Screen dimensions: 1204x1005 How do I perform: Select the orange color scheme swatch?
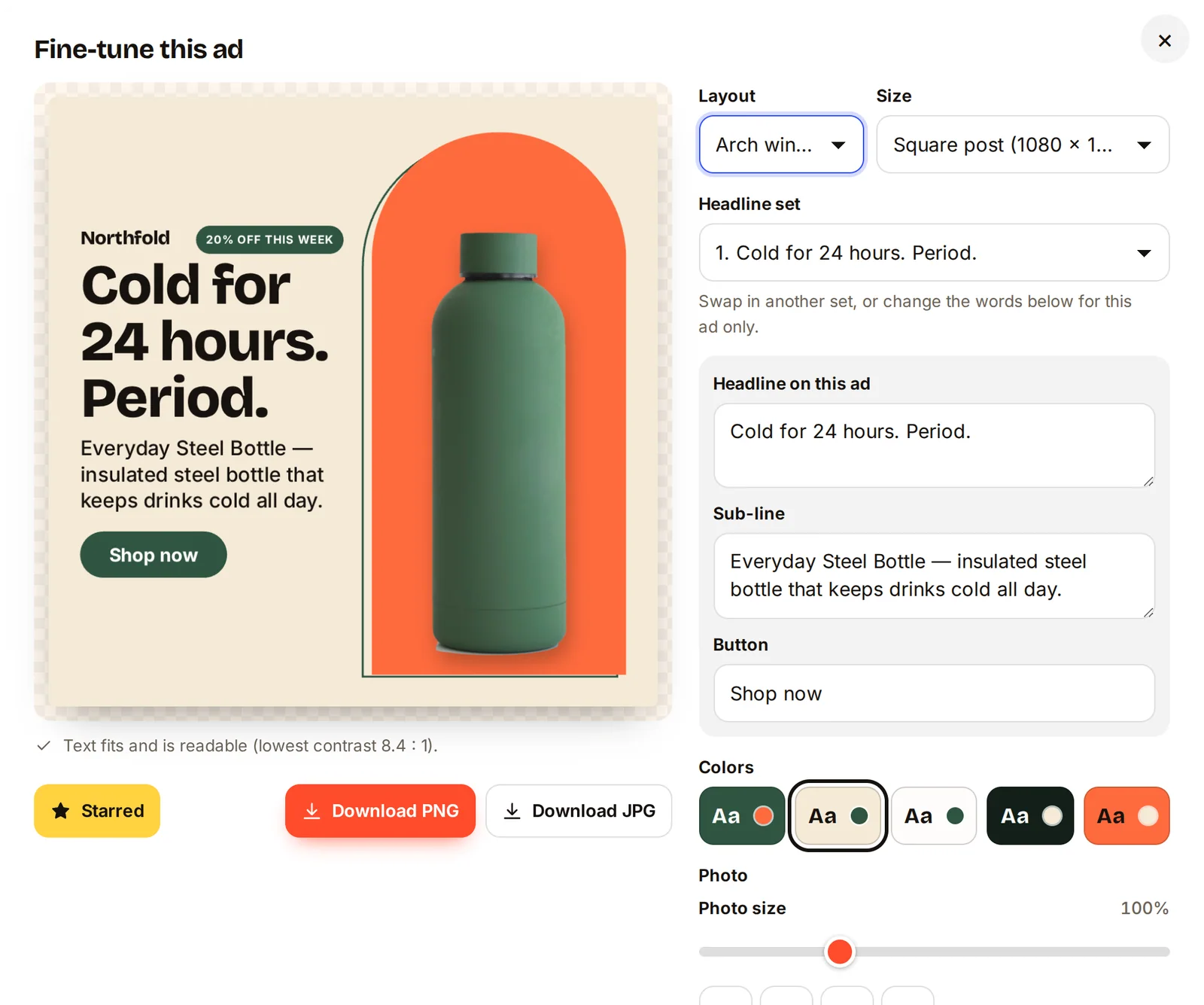[1126, 816]
